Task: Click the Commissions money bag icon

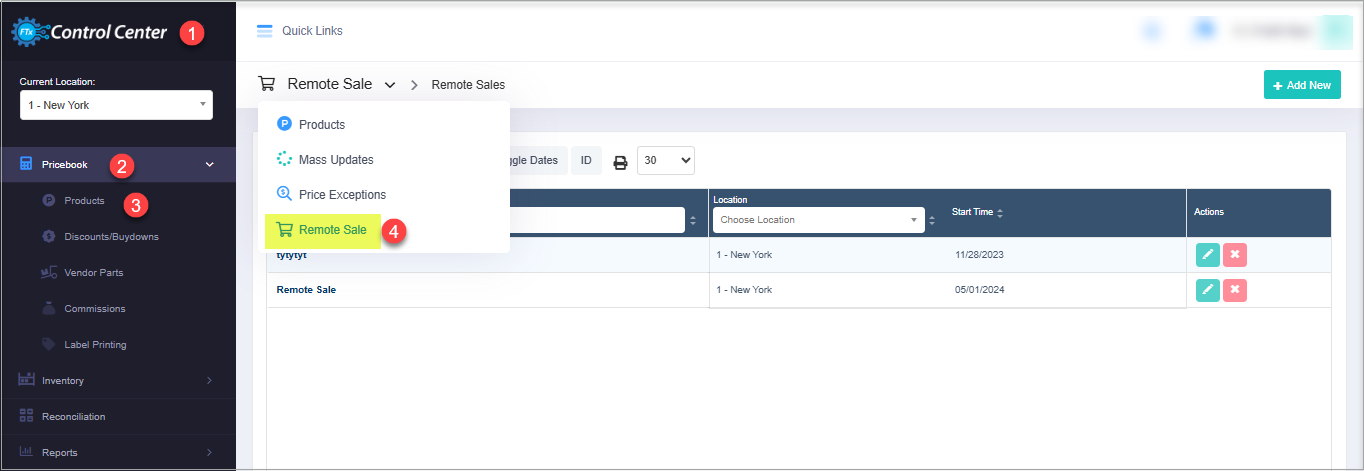Action: (48, 308)
